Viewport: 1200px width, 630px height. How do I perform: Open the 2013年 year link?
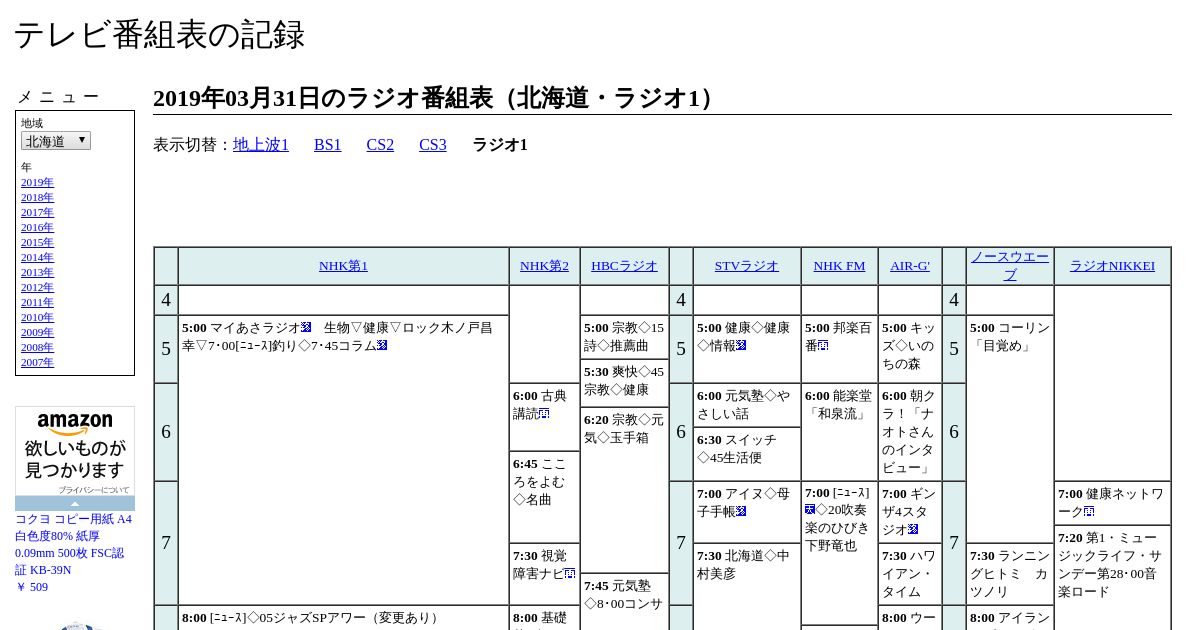37,273
